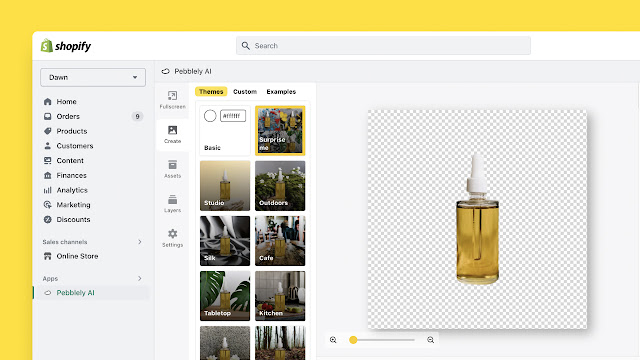
Task: Click the Orders inbox icon
Action: (x=48, y=116)
